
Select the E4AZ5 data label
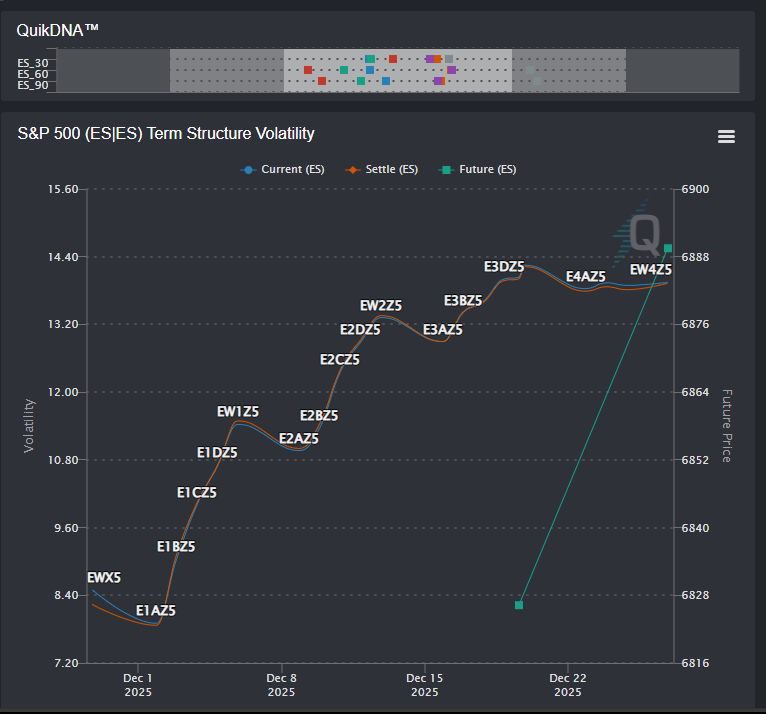586,276
